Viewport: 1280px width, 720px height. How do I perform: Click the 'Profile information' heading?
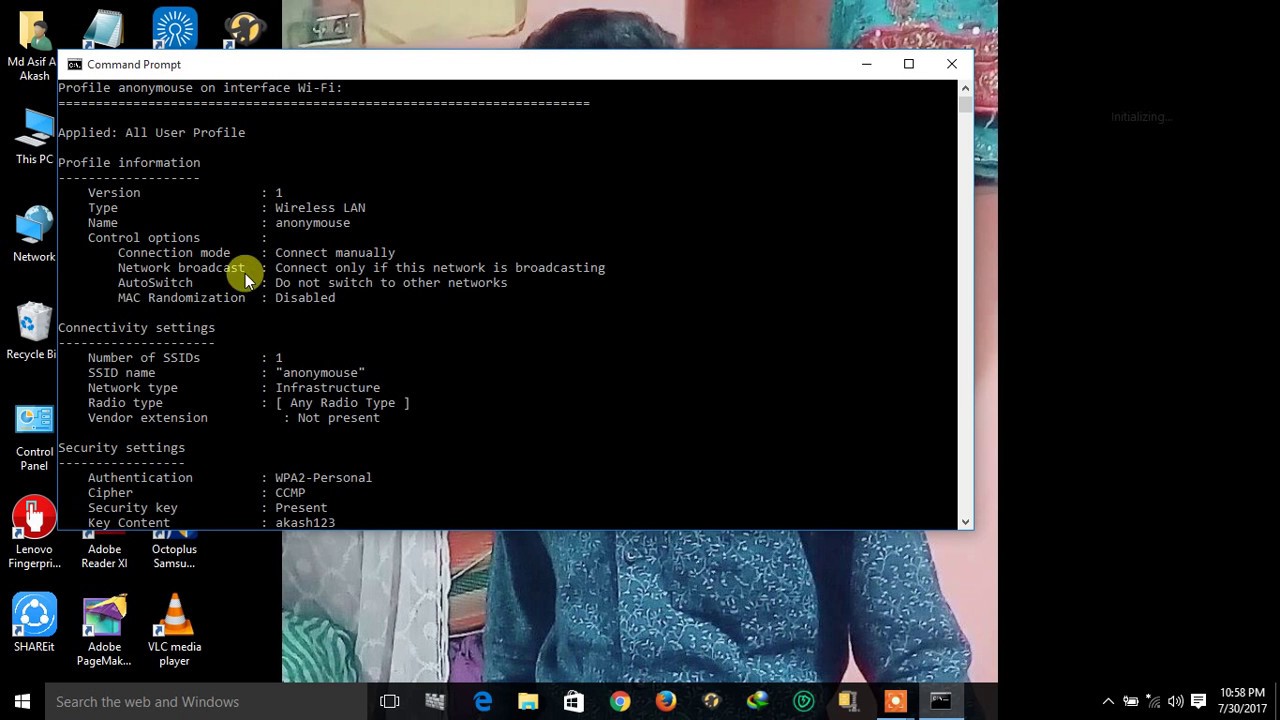(x=129, y=163)
